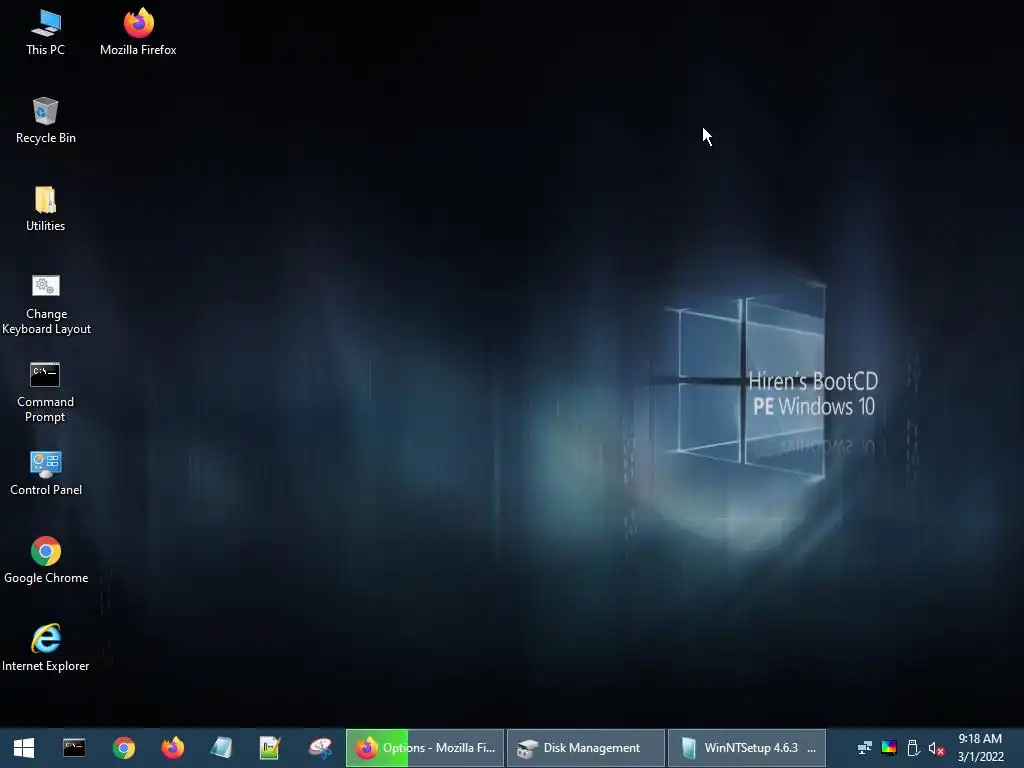This screenshot has height=768, width=1024.
Task: Select the Recycle Bin icon
Action: [x=46, y=121]
